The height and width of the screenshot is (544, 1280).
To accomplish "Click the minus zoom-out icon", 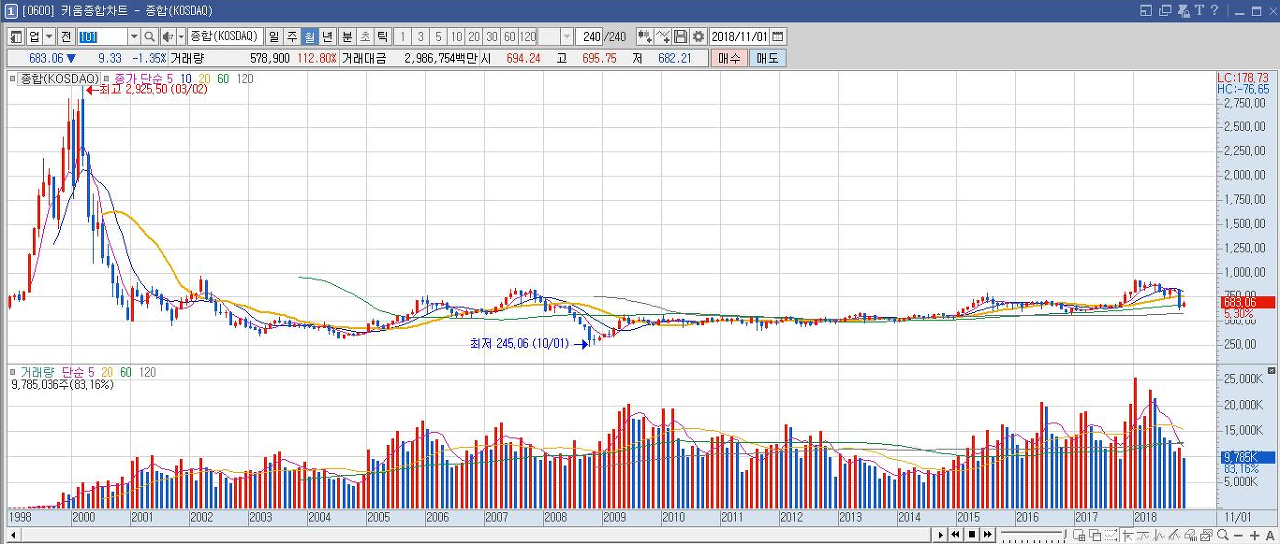I will 1238,535.
